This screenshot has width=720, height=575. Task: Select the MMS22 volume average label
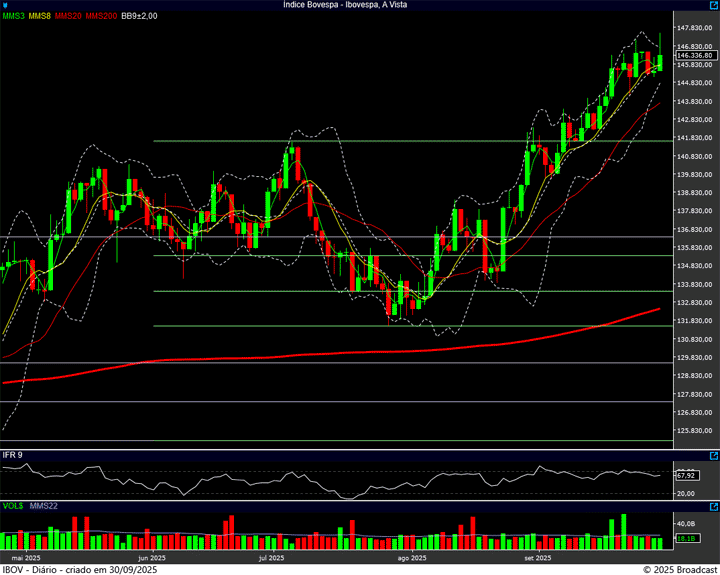point(44,506)
